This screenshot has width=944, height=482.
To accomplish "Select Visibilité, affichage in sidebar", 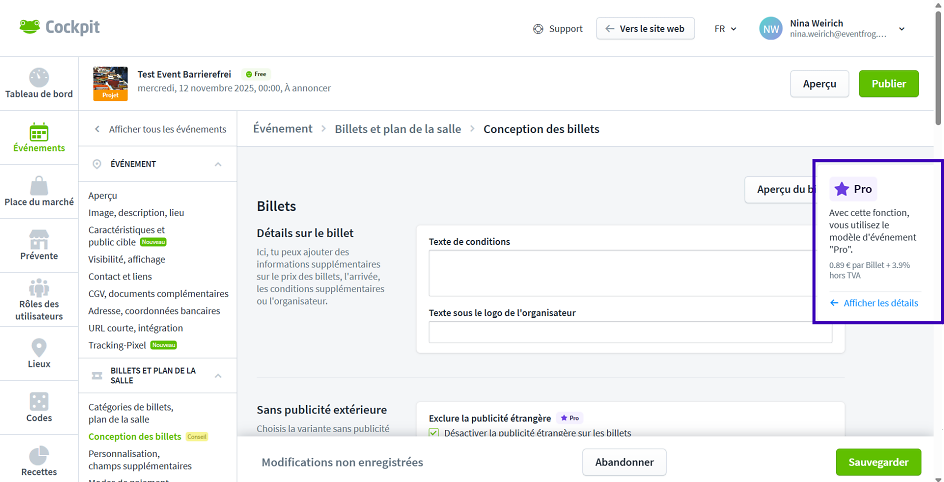I will [x=127, y=259].
